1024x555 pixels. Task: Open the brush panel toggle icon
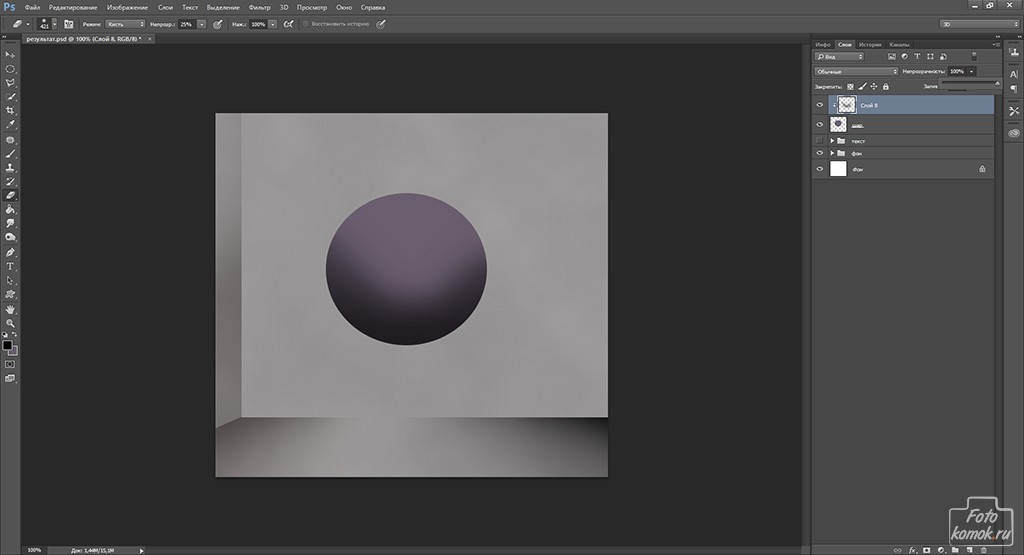[x=69, y=24]
